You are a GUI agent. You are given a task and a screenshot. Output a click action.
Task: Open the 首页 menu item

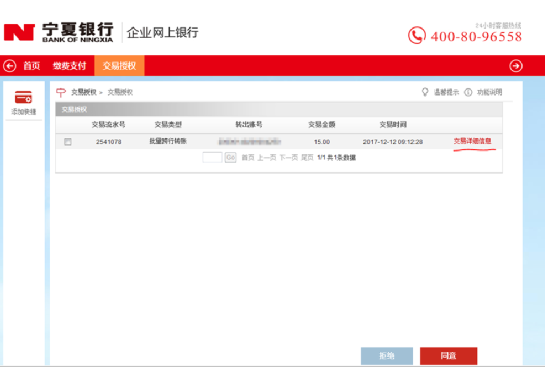(x=32, y=66)
